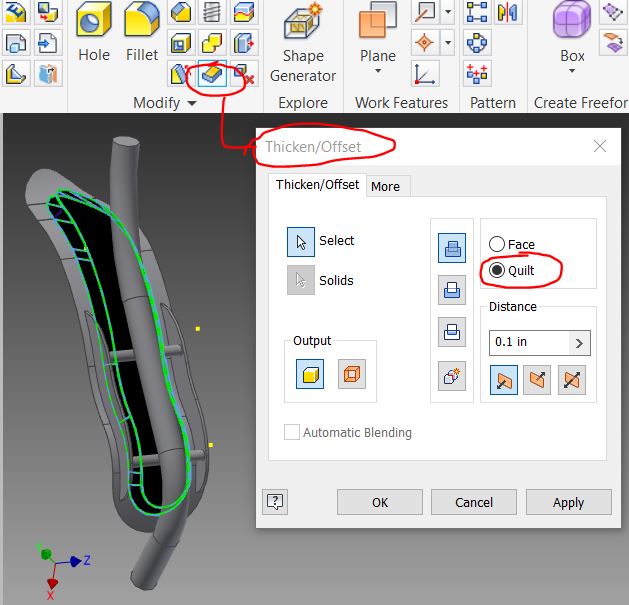Click the Import tool icon
Screen dimensions: 629x605
pos(48,43)
